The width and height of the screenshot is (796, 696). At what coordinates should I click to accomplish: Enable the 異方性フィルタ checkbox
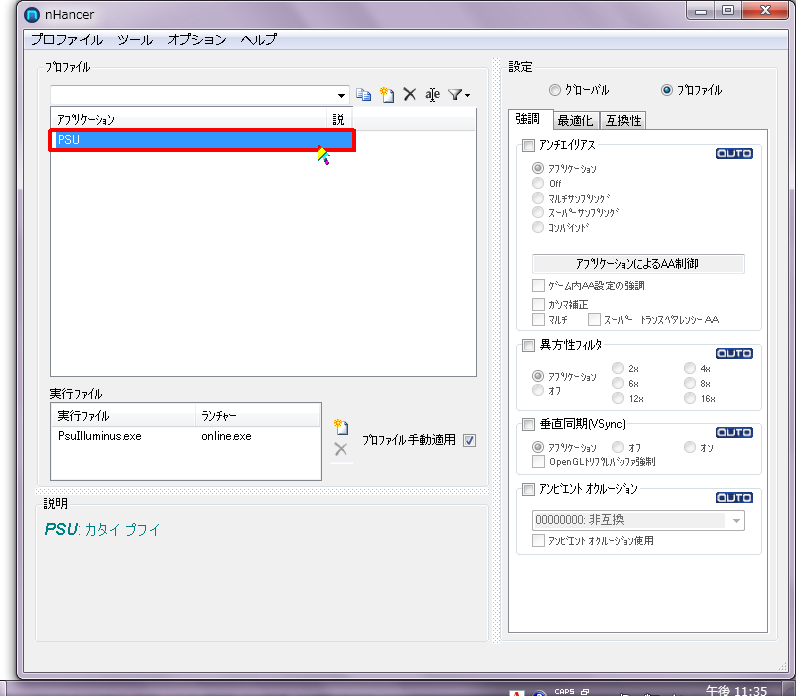pyautogui.click(x=528, y=346)
